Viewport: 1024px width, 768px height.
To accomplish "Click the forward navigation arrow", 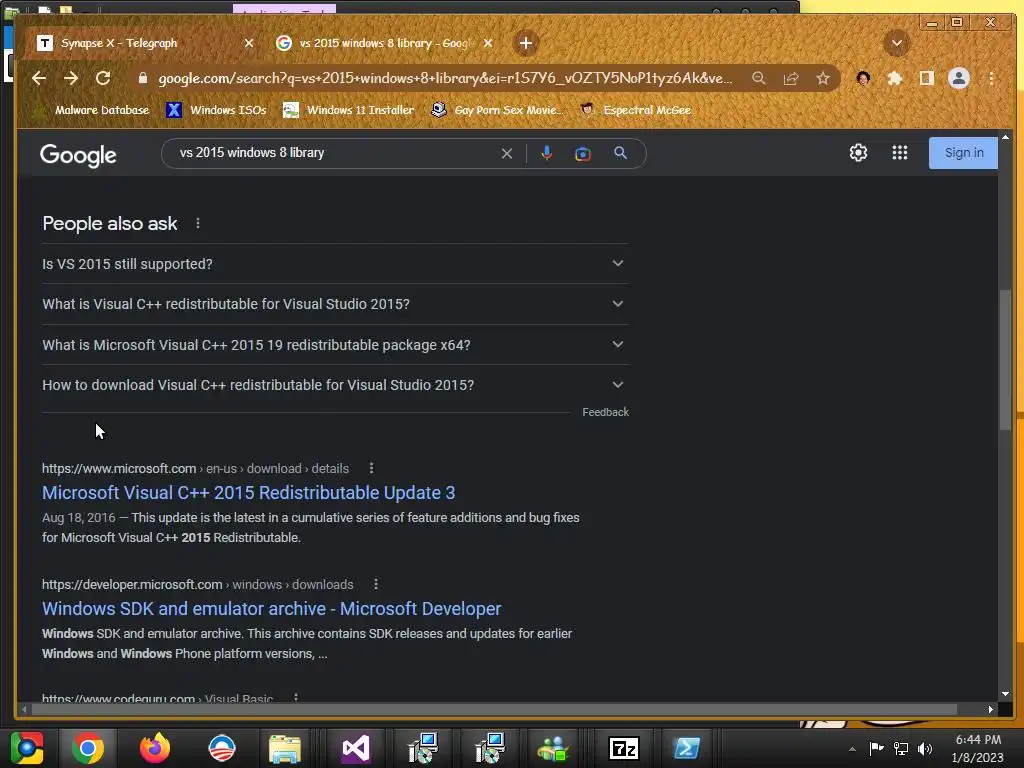I will [71, 78].
